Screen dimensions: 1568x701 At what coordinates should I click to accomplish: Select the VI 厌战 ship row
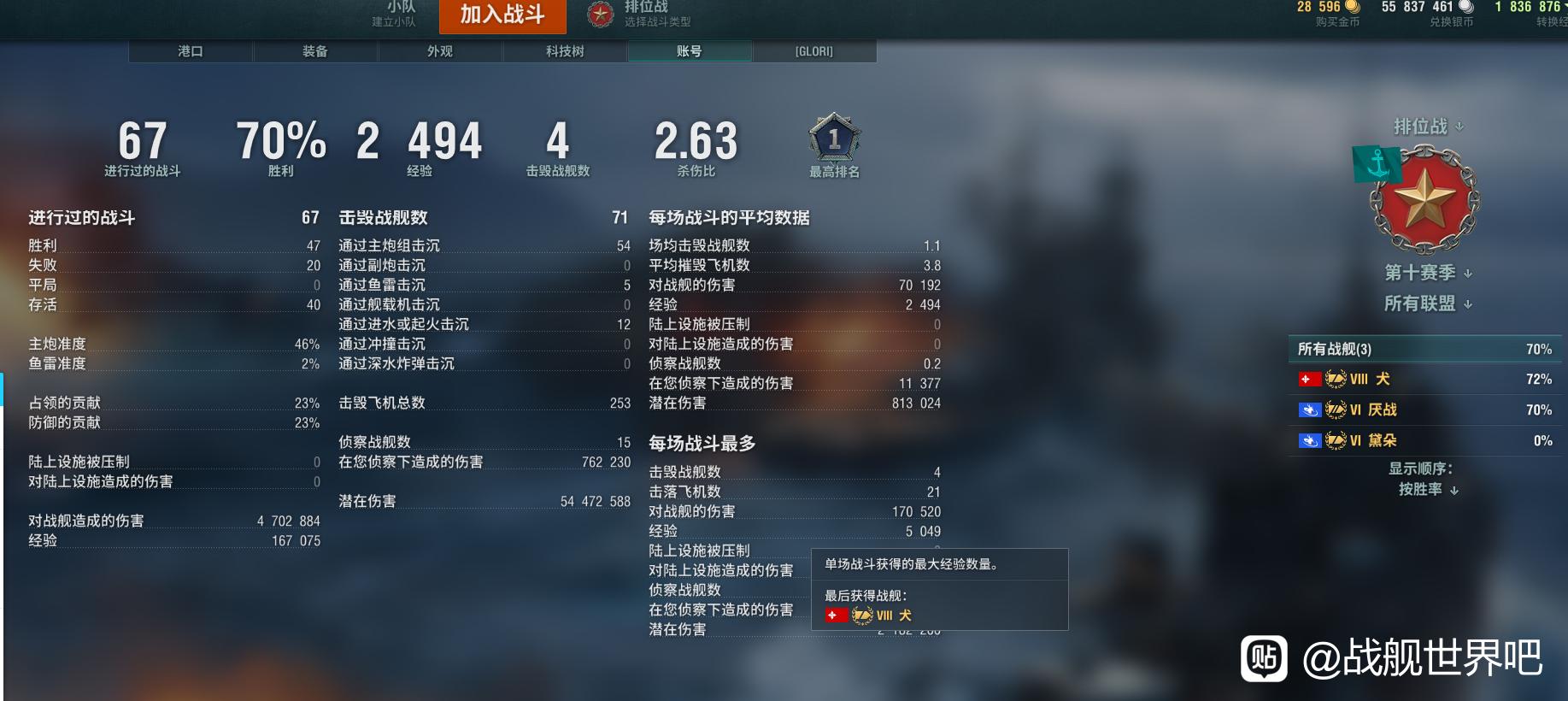click(1425, 409)
